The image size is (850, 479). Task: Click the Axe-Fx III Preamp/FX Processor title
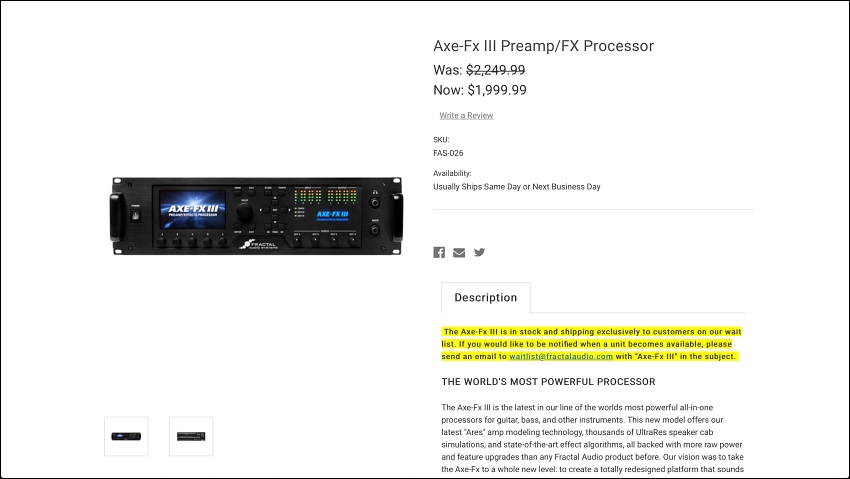[x=543, y=46]
